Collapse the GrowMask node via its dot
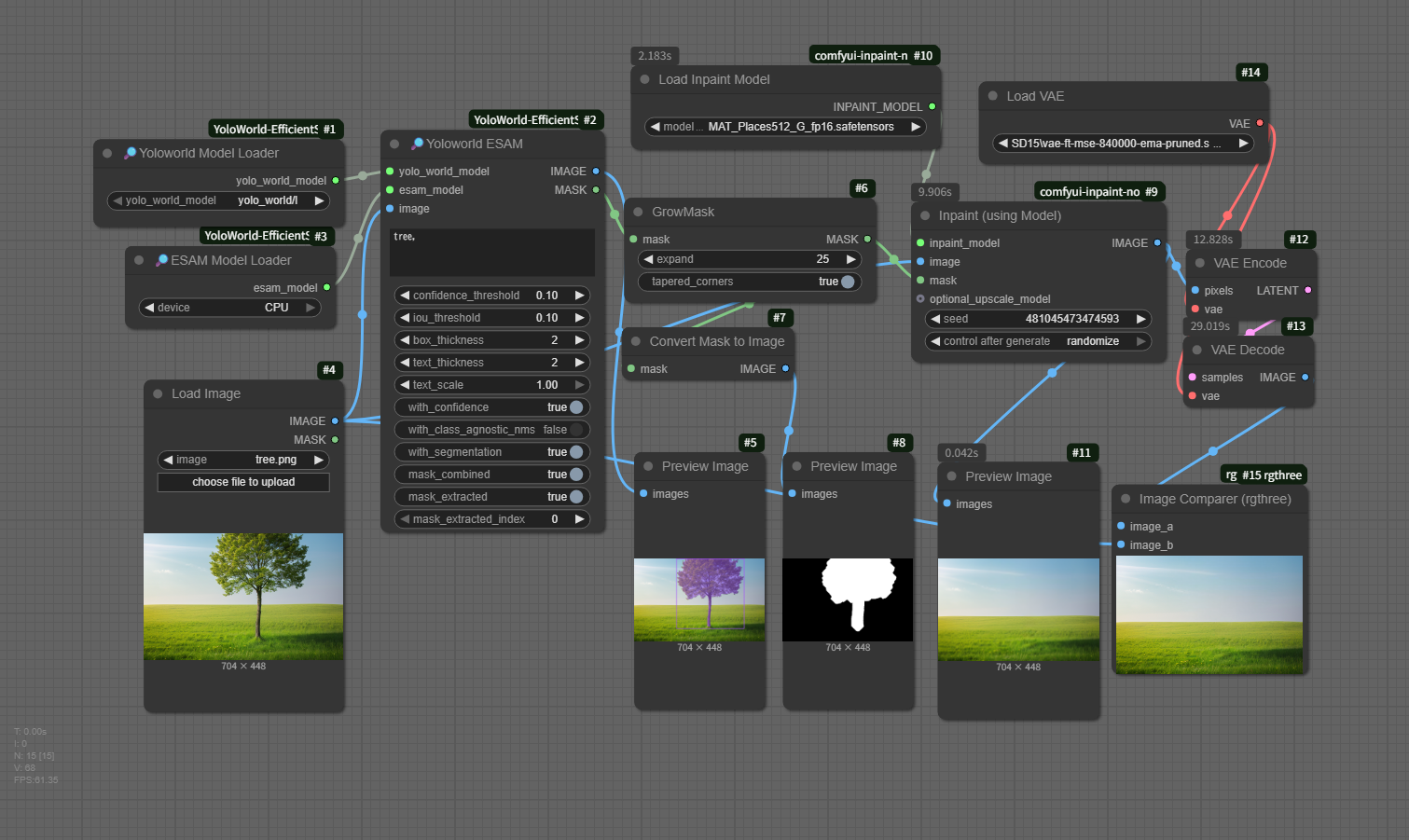1409x840 pixels. [x=638, y=213]
